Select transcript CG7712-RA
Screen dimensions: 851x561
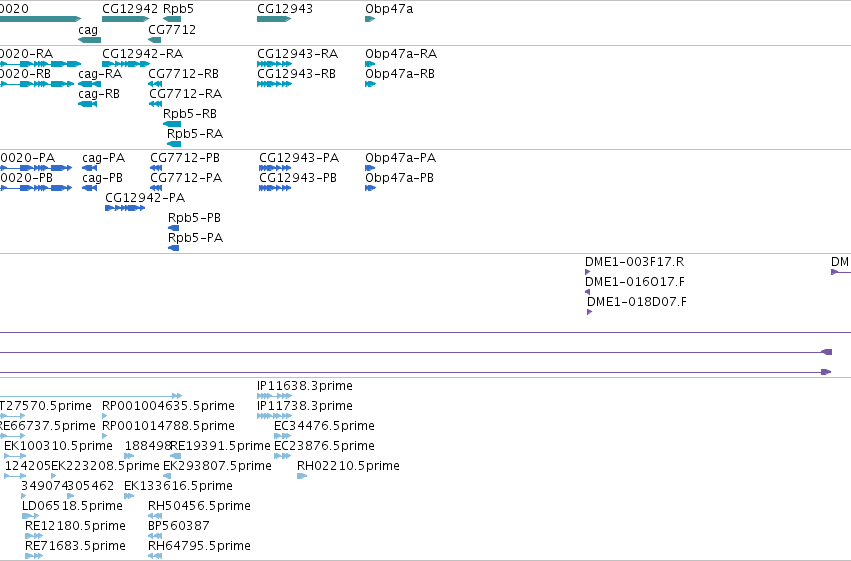[x=186, y=94]
